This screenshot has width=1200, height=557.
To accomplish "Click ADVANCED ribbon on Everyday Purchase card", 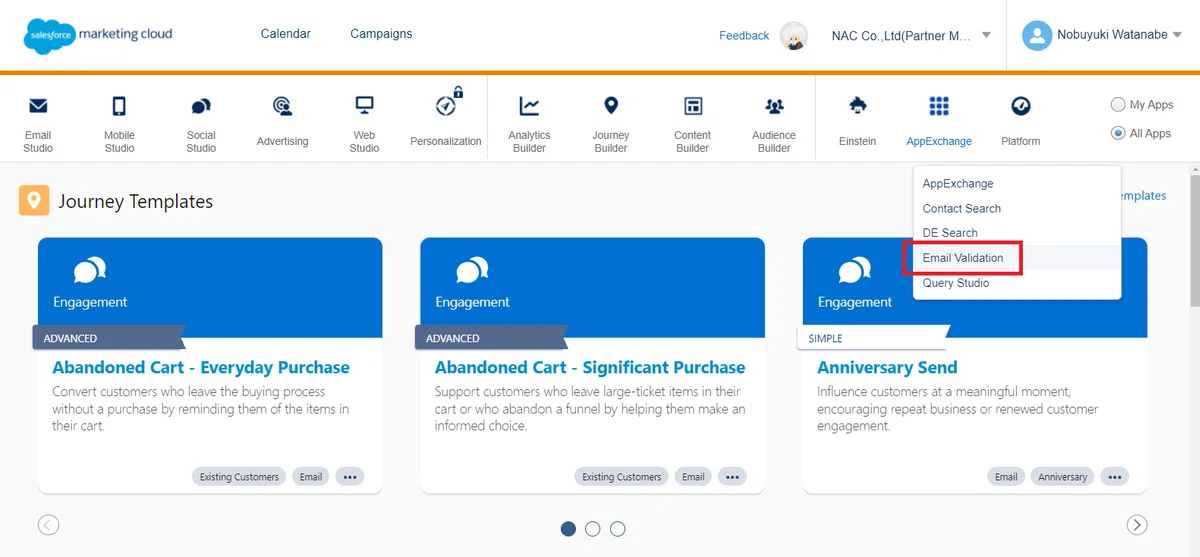I will click(x=107, y=338).
